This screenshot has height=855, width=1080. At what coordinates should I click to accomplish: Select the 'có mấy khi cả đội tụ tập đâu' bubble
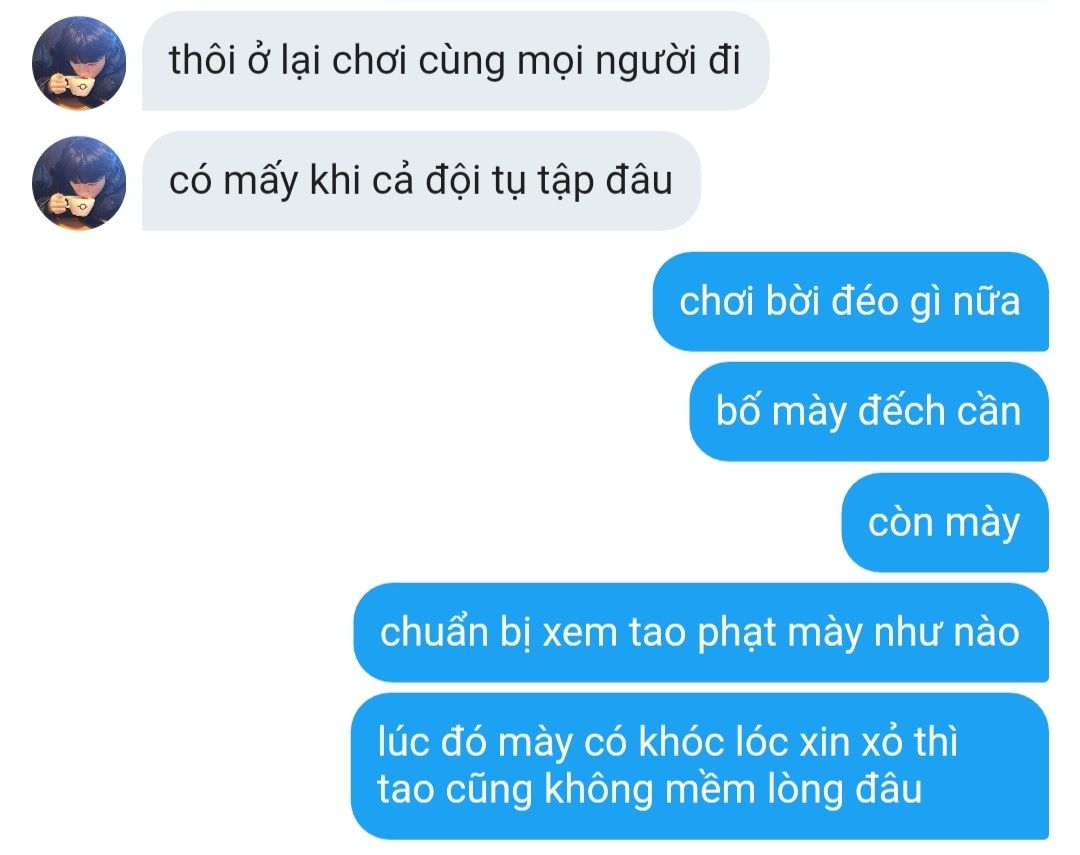421,181
